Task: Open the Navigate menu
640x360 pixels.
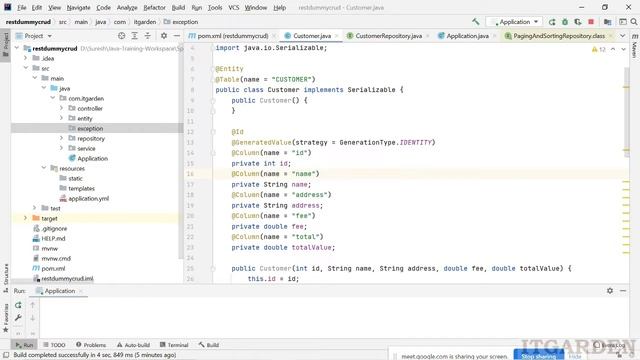Action: pos(78,7)
